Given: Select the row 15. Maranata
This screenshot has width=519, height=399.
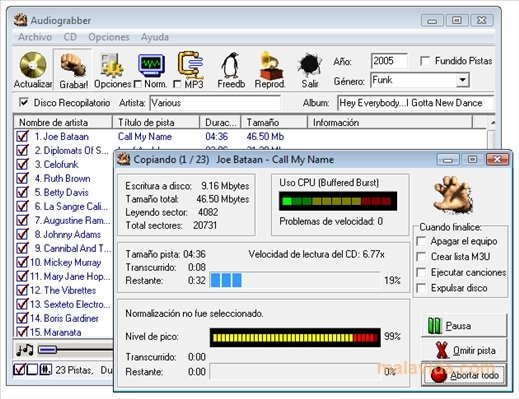Looking at the screenshot, I should click(55, 332).
